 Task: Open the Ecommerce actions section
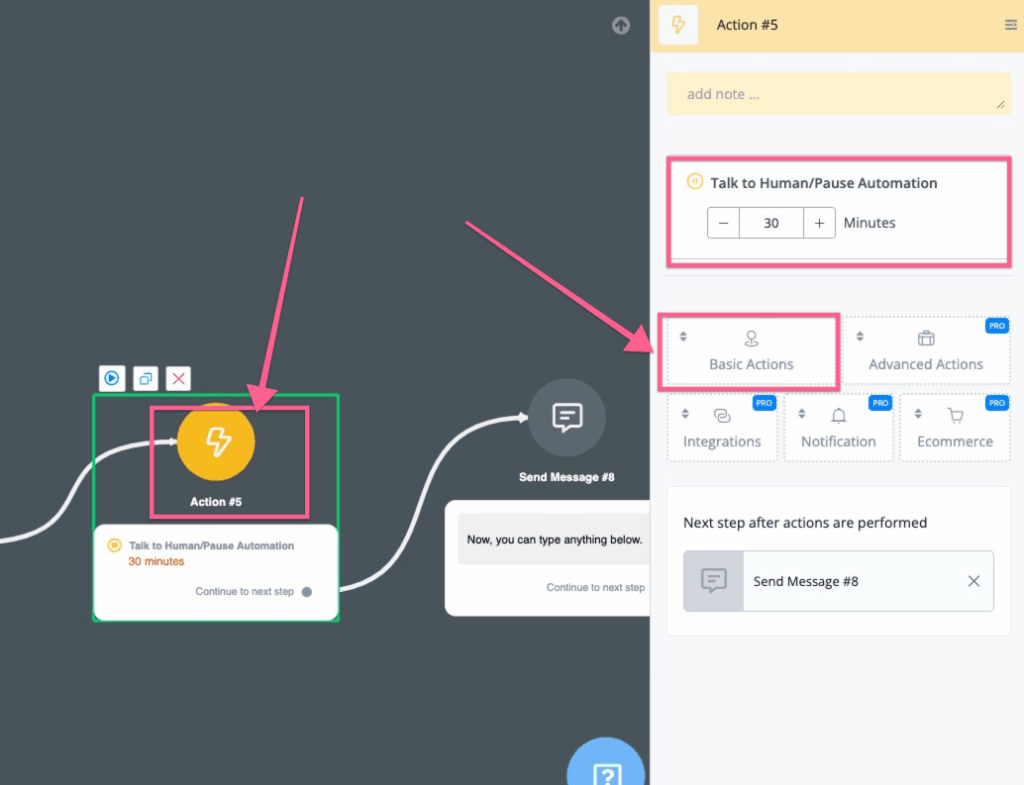point(955,428)
